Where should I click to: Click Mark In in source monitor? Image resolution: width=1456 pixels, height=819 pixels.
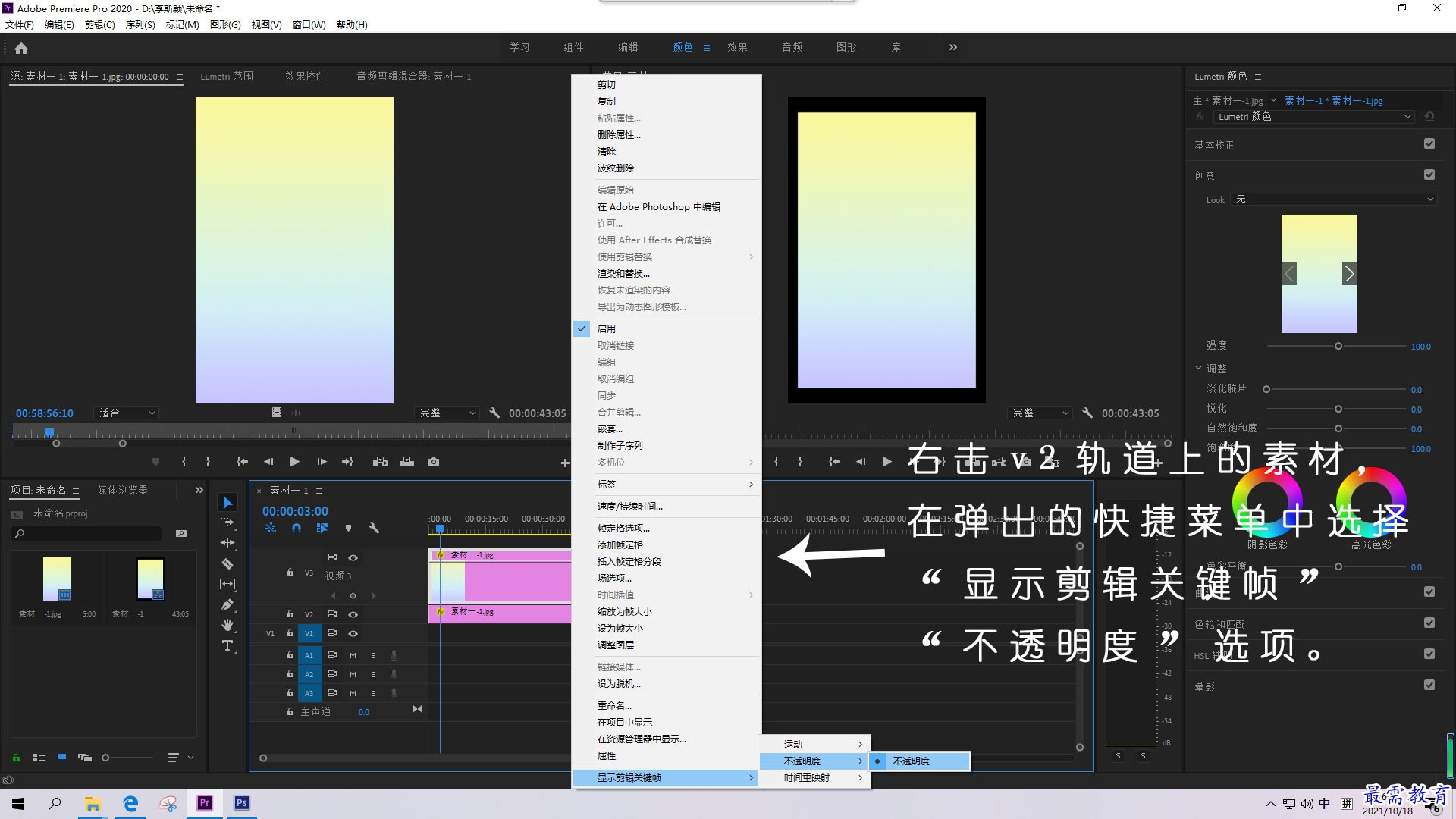tap(184, 462)
